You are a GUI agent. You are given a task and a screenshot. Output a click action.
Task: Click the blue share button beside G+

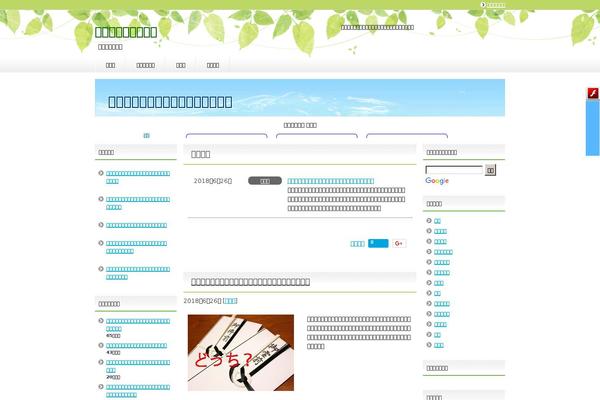[x=378, y=243]
